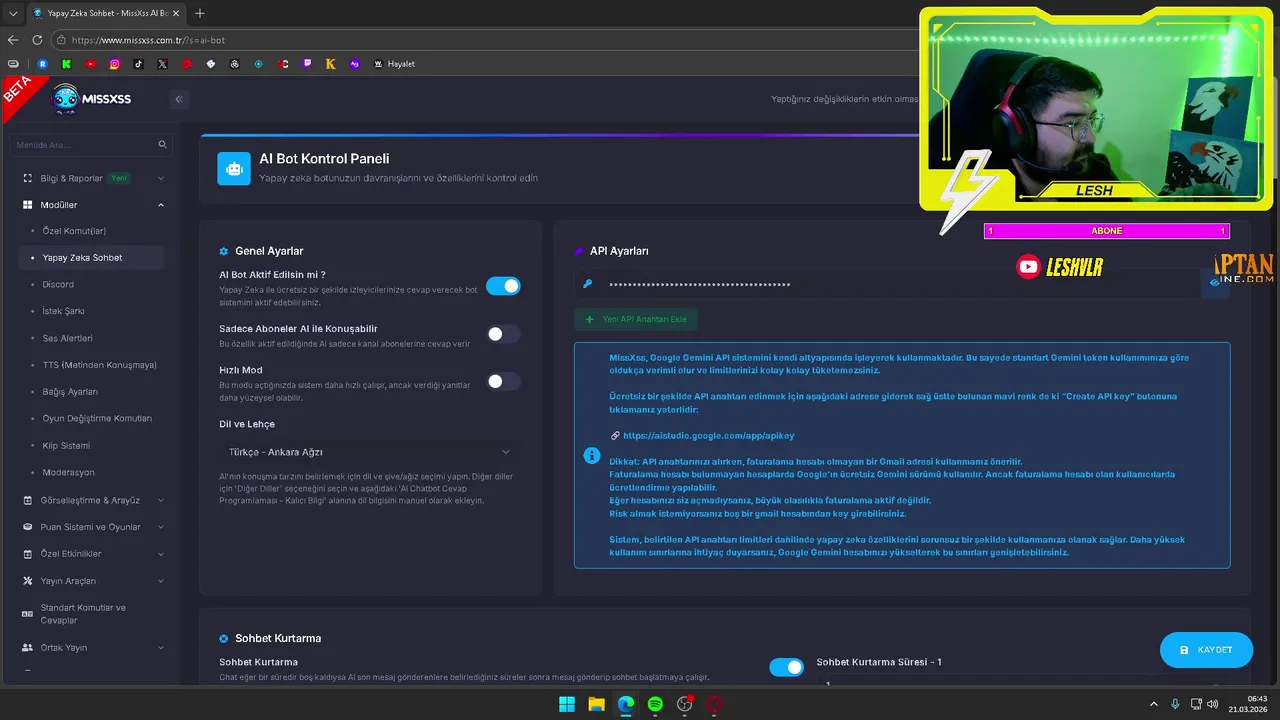Open the X (Twitter) bookmark in the bookmarks bar
Viewport: 1280px width, 720px height.
click(163, 64)
